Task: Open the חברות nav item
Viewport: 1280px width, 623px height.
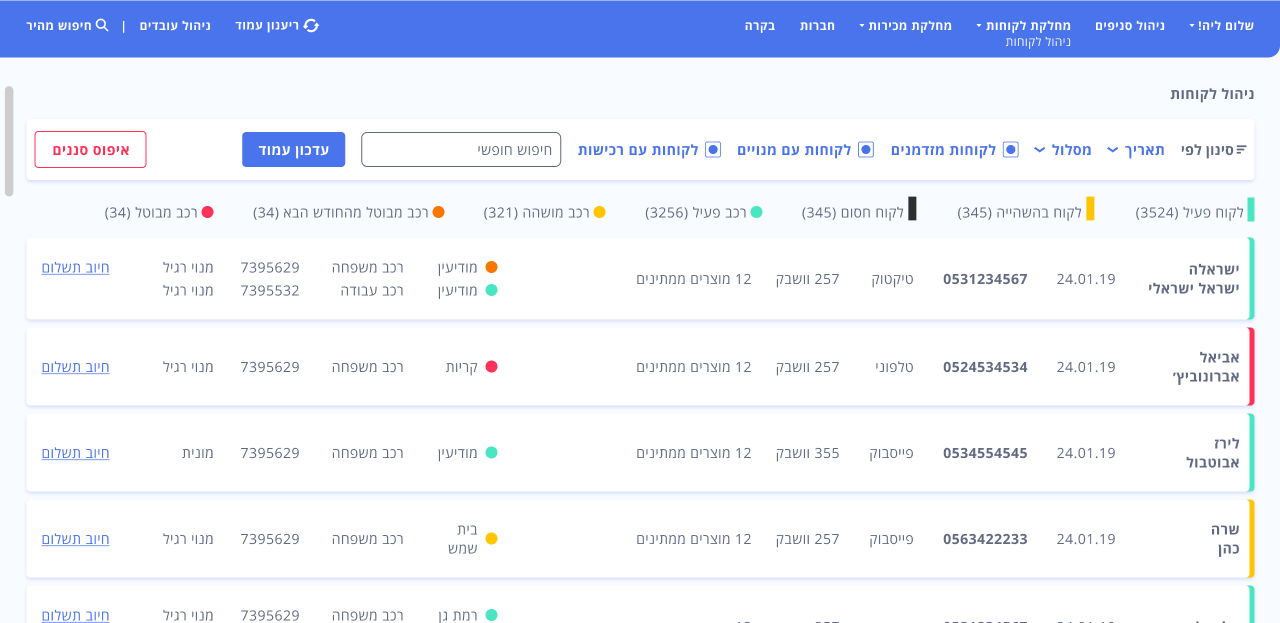Action: [817, 25]
